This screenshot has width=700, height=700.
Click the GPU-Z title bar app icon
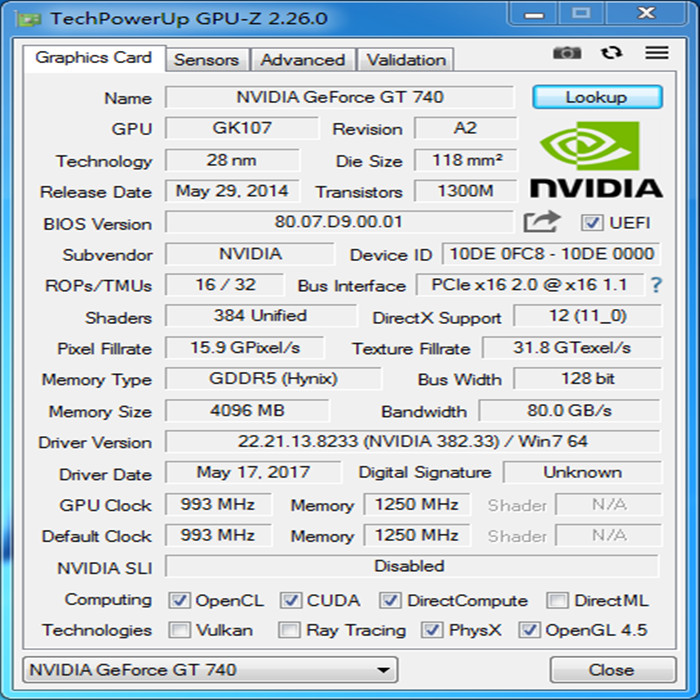pos(28,19)
